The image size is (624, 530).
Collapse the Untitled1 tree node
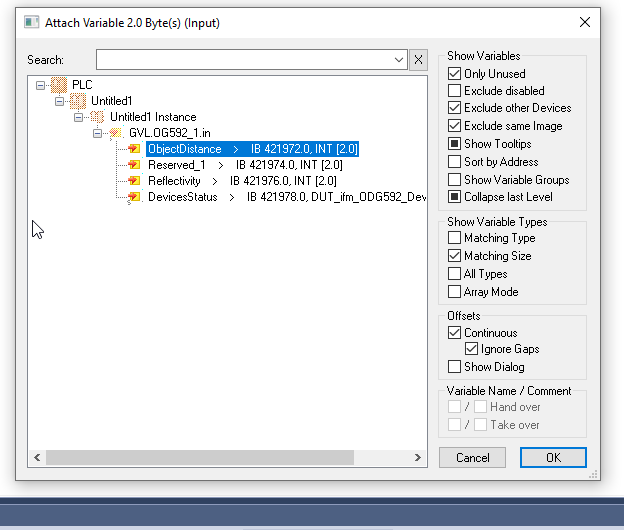59,101
